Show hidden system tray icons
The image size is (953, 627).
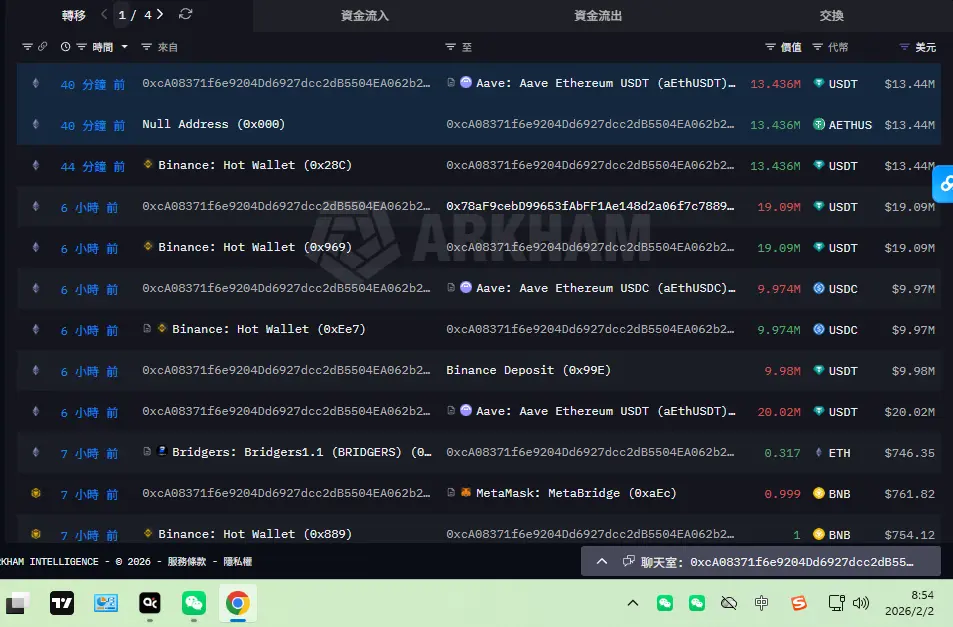click(633, 603)
